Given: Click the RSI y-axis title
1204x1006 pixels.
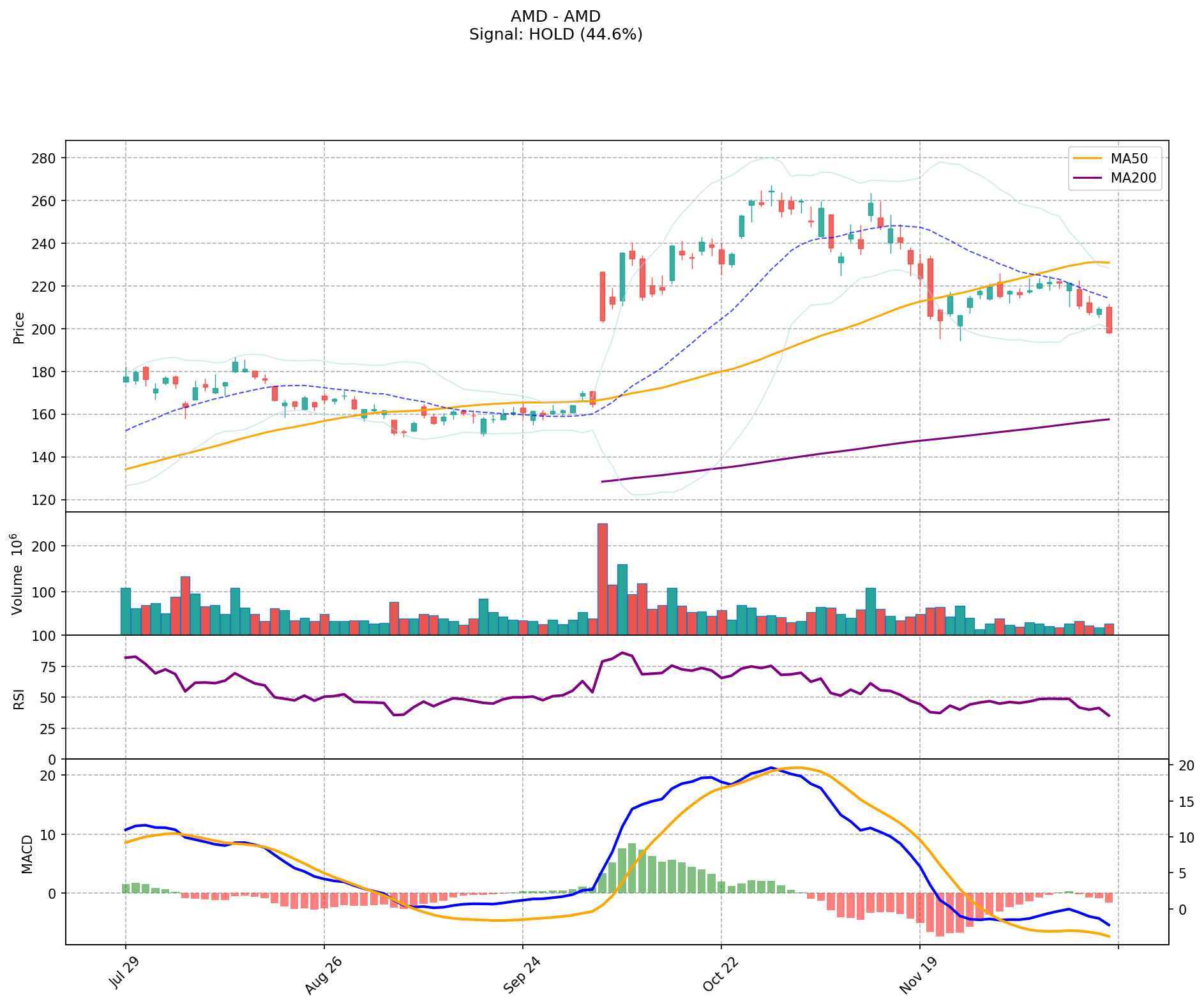Looking at the screenshot, I should point(19,698).
